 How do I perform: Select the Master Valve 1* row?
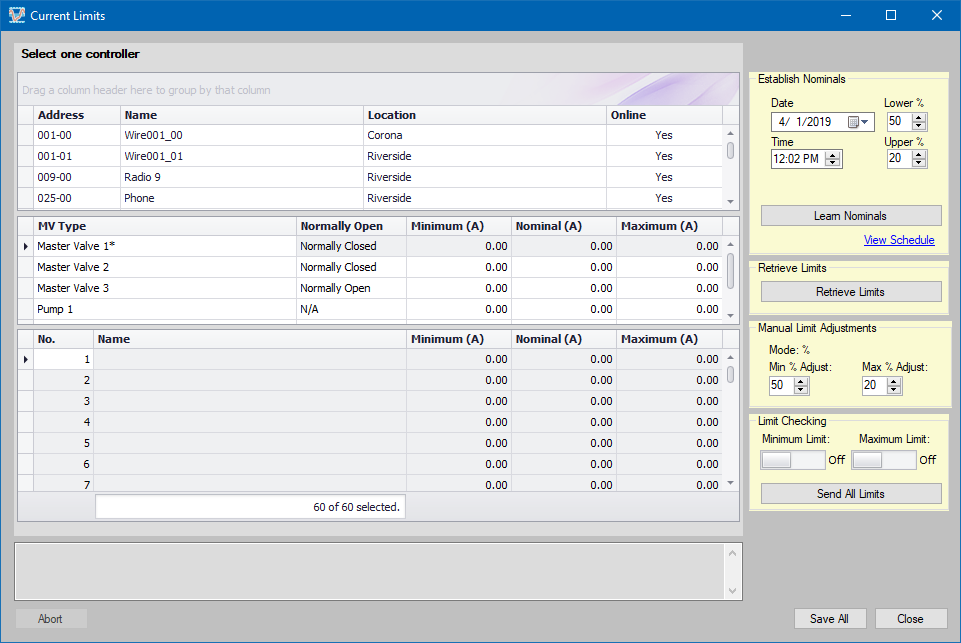[x=370, y=246]
